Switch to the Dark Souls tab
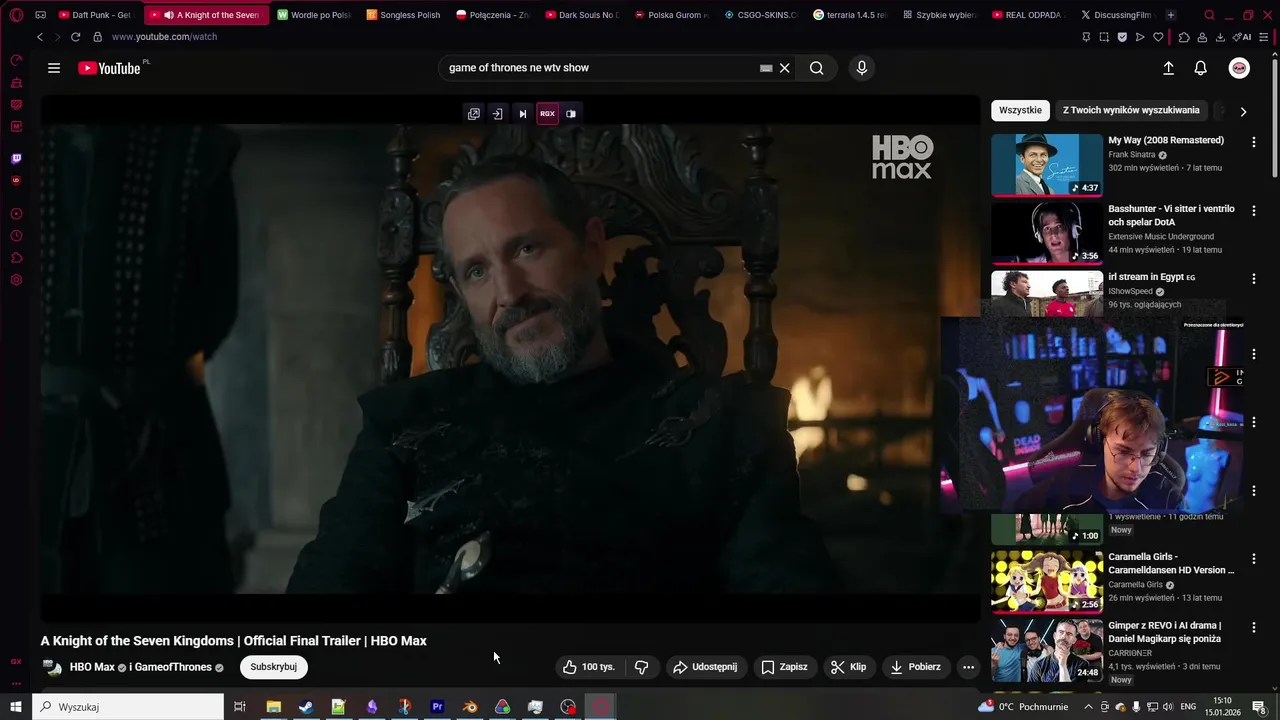 point(583,15)
